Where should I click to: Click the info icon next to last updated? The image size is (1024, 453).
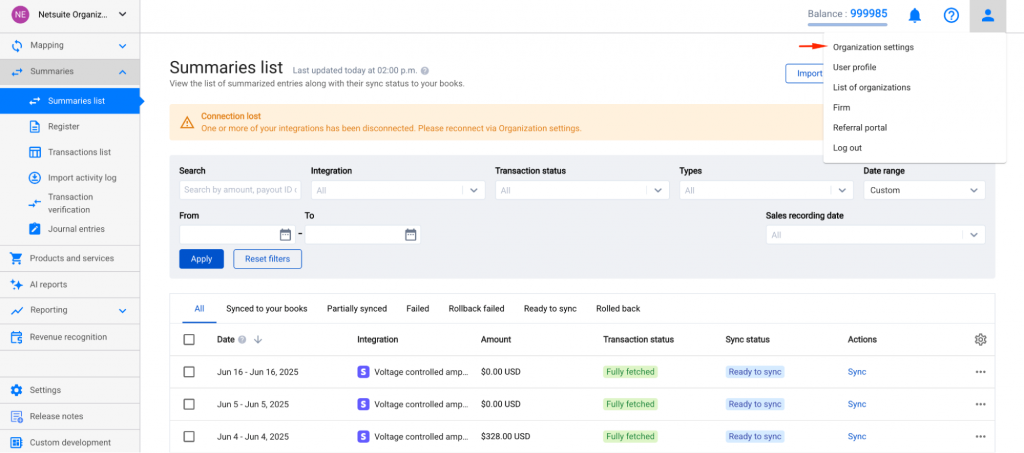click(x=425, y=71)
